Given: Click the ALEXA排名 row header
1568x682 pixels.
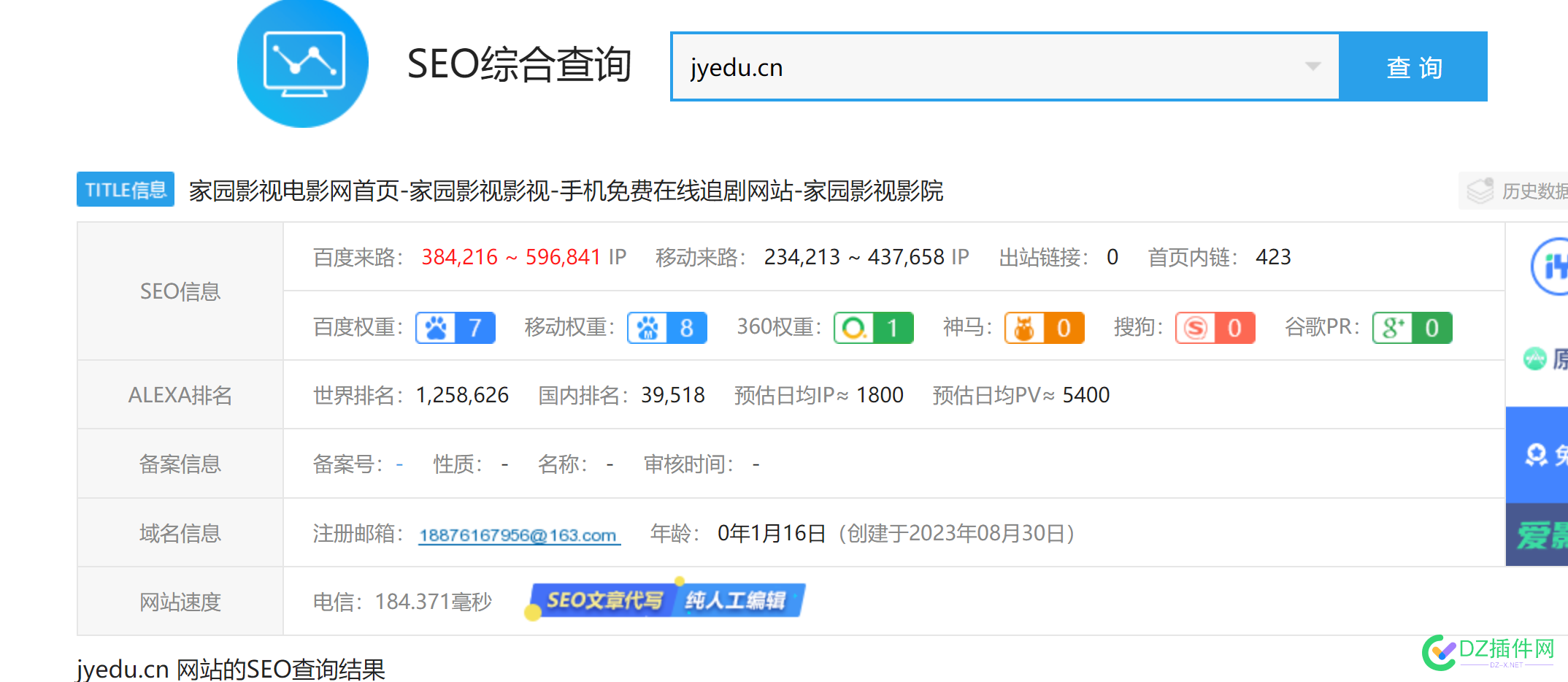Looking at the screenshot, I should [180, 395].
